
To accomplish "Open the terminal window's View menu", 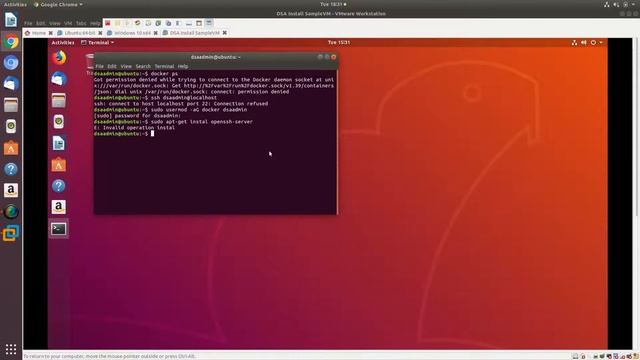I will 126,66.
